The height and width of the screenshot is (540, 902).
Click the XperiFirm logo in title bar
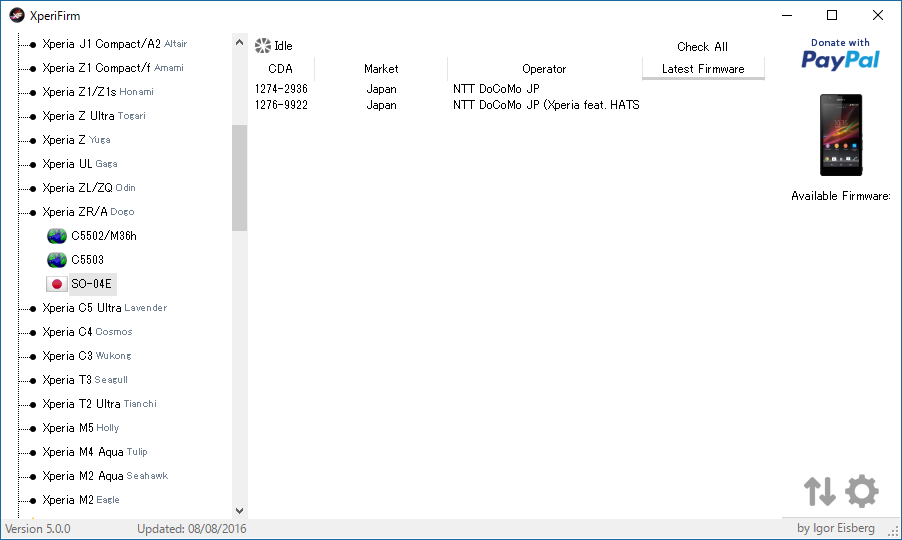coord(17,16)
